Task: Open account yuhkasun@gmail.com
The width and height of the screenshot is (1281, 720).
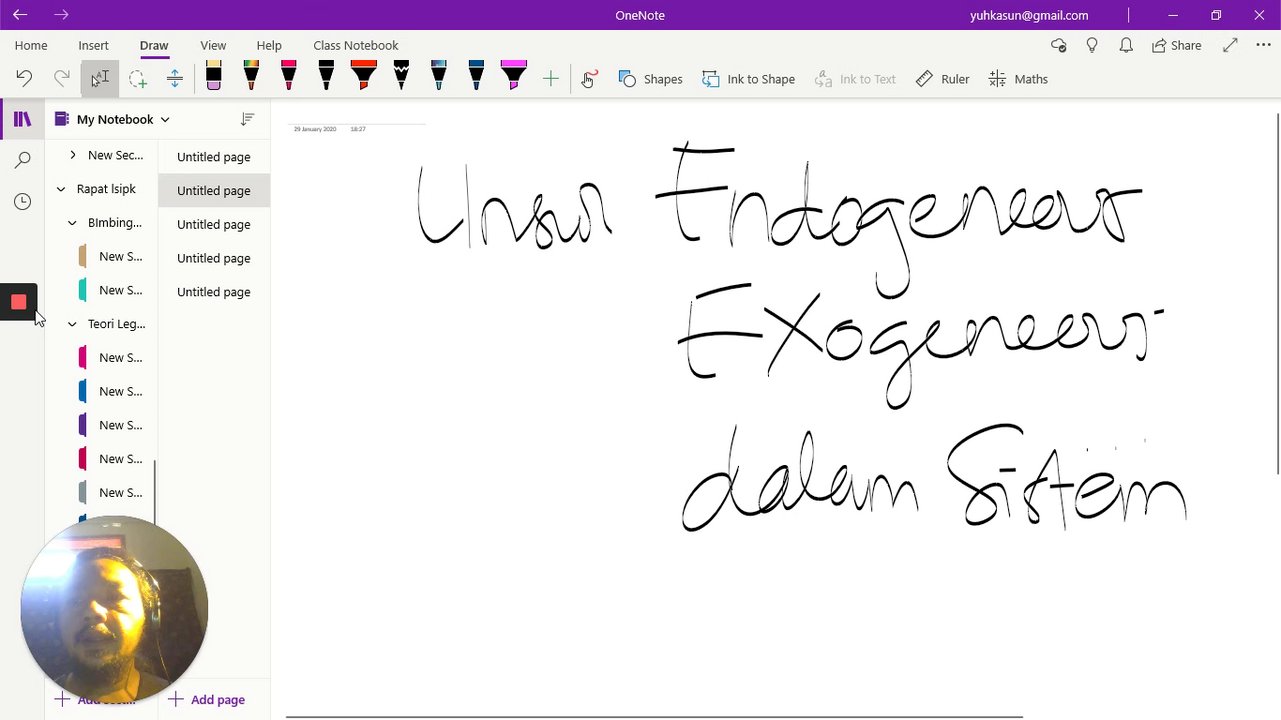Action: click(x=1029, y=15)
